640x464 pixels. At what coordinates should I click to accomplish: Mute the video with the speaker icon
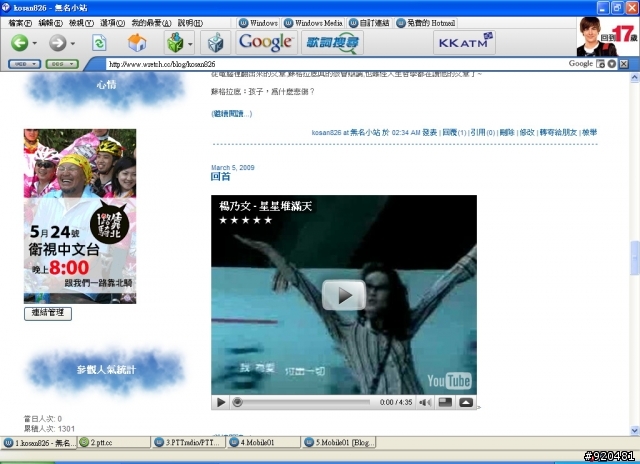click(425, 402)
